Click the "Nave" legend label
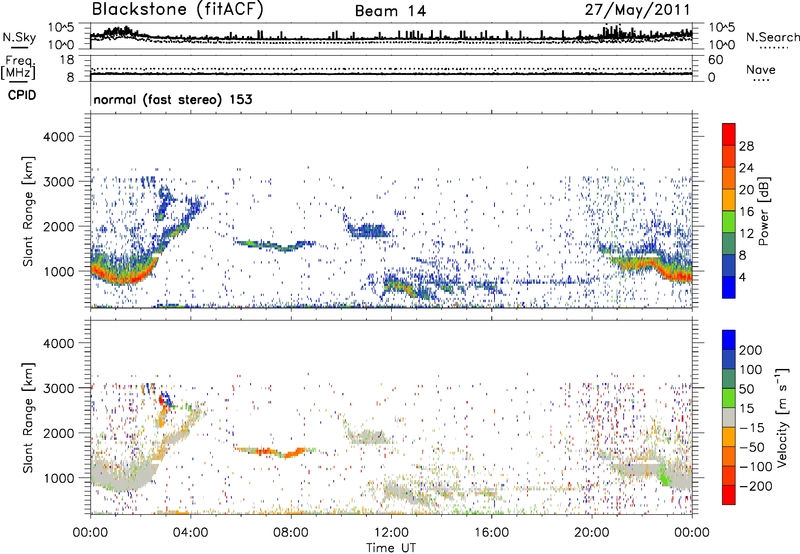800x554 pixels. pyautogui.click(x=760, y=70)
